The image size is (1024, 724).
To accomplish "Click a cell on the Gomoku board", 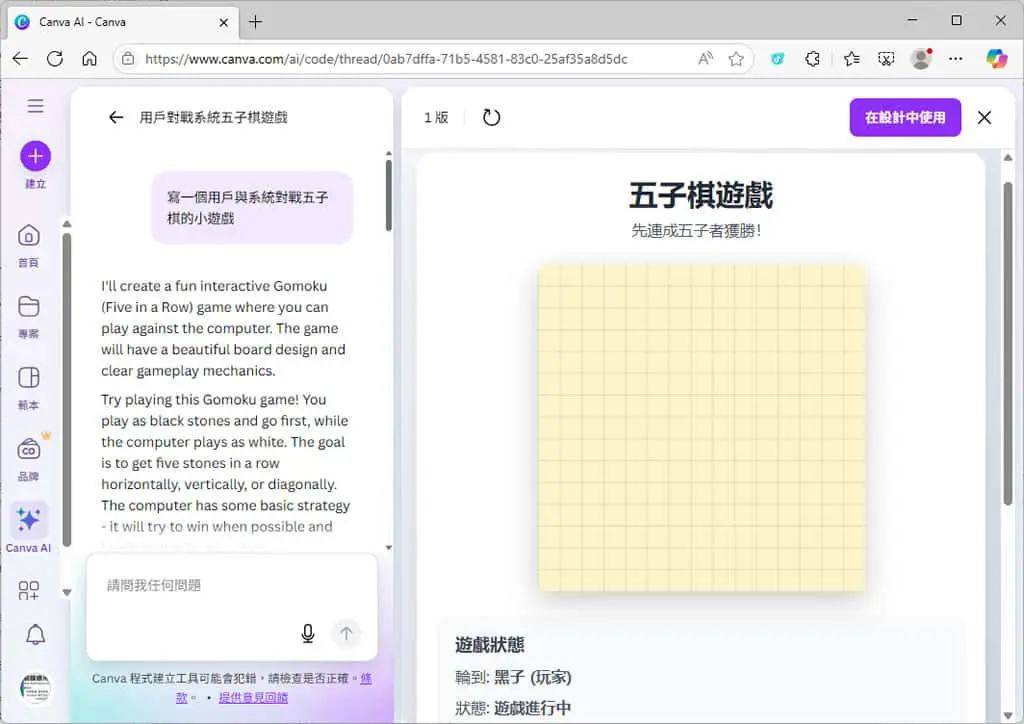I will (x=701, y=428).
